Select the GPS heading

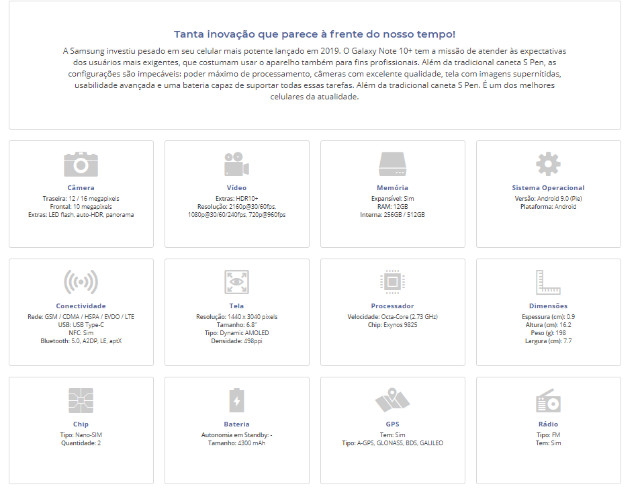point(392,424)
